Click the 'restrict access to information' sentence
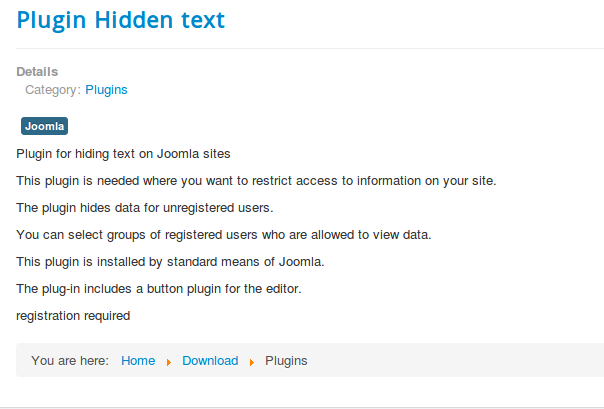 pos(256,181)
